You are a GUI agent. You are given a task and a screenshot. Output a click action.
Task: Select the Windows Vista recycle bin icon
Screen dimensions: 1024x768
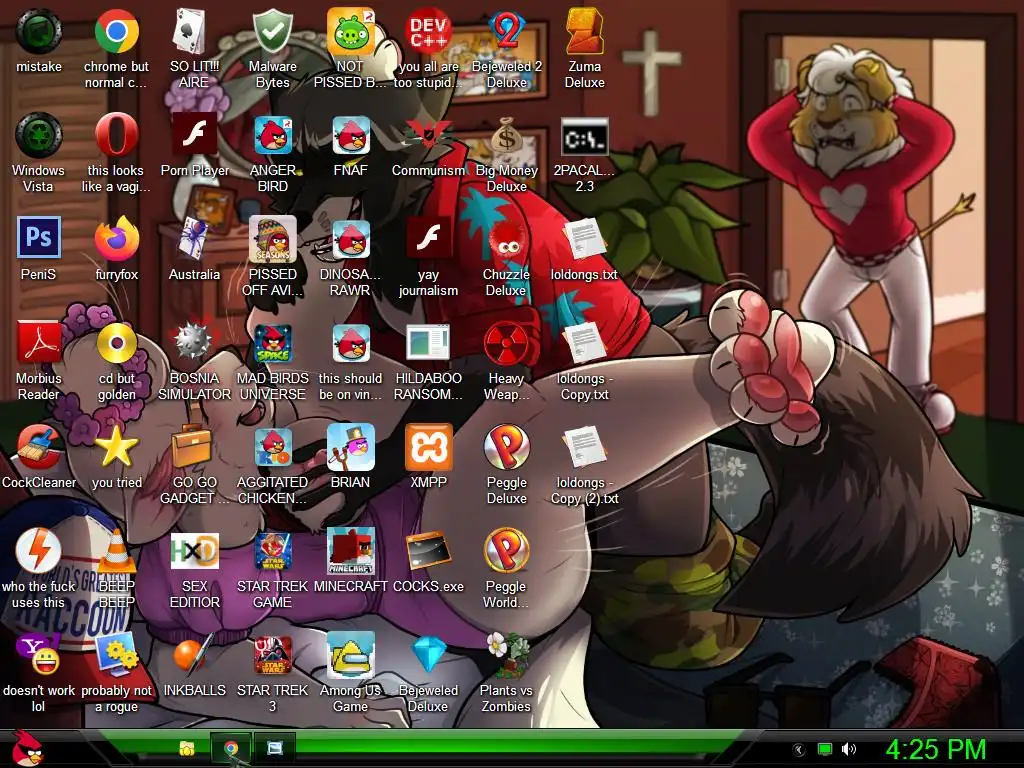click(39, 135)
